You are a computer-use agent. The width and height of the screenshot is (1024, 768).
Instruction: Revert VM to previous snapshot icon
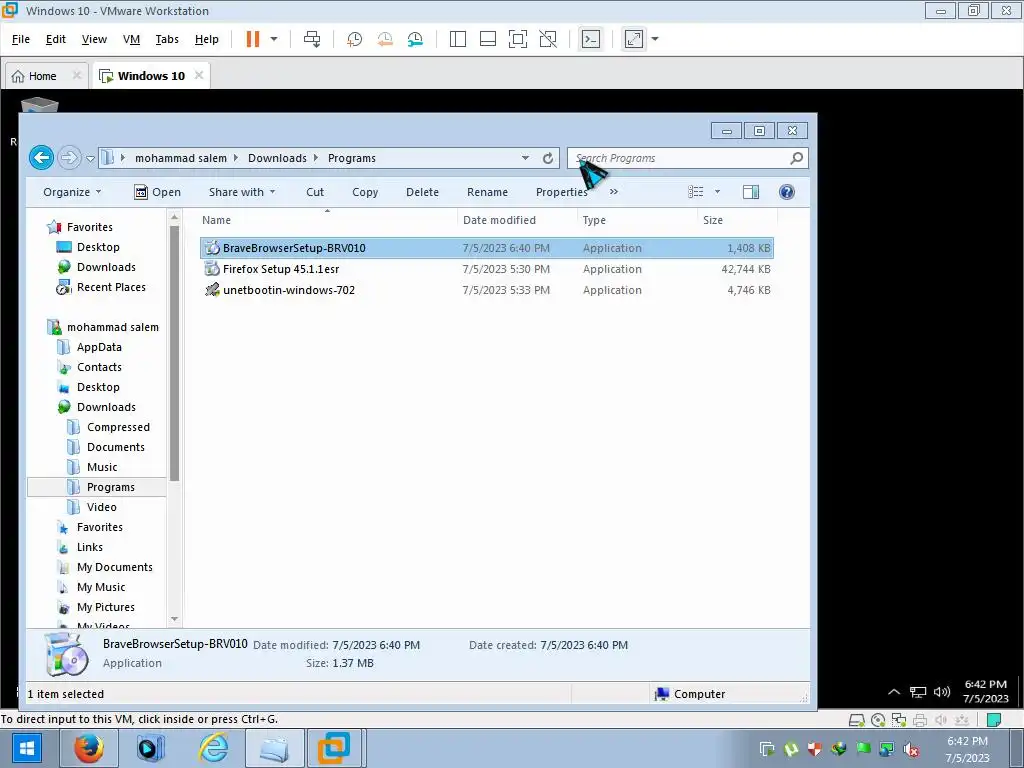pos(385,39)
